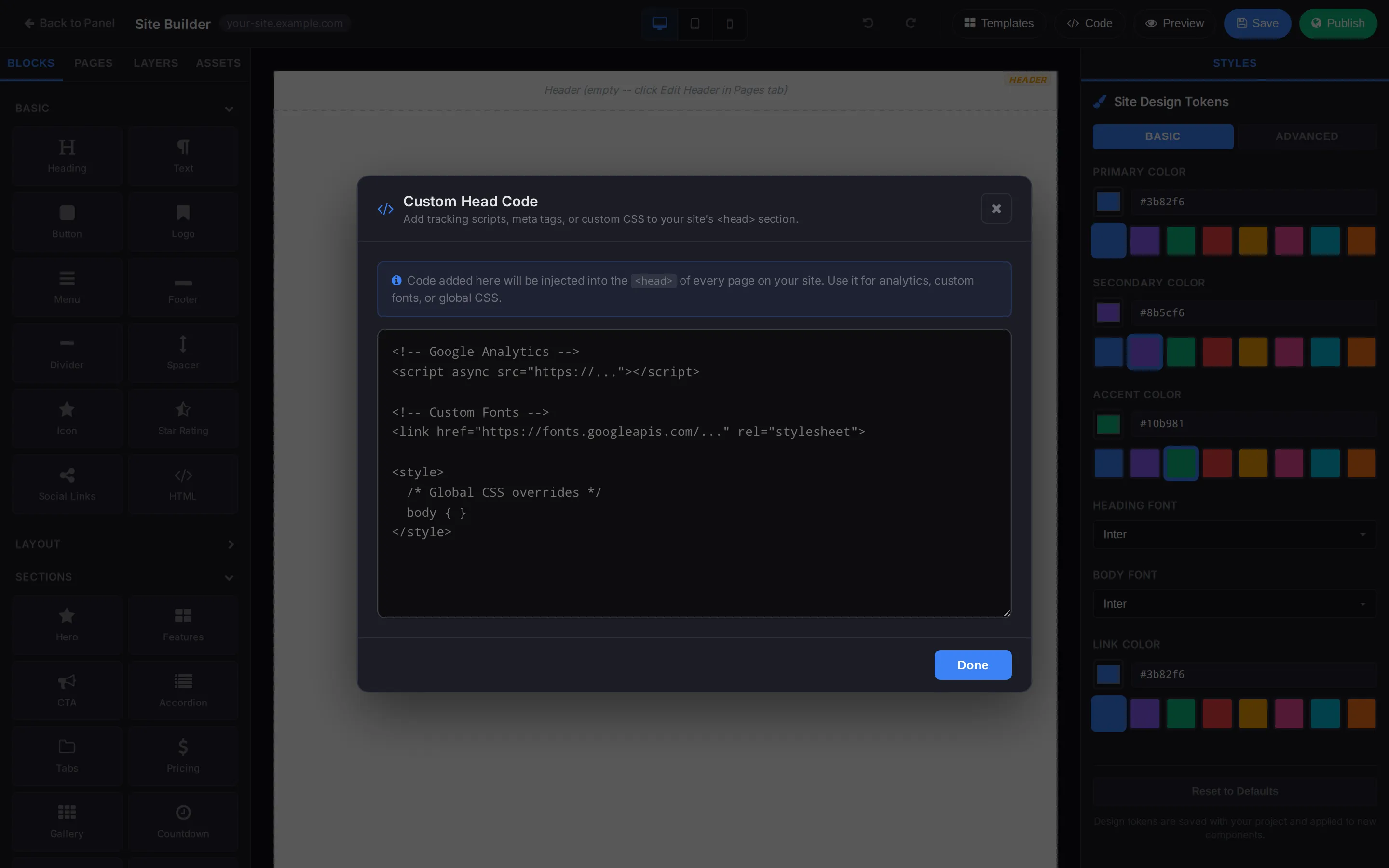
Task: Add the Icon block
Action: (67, 418)
